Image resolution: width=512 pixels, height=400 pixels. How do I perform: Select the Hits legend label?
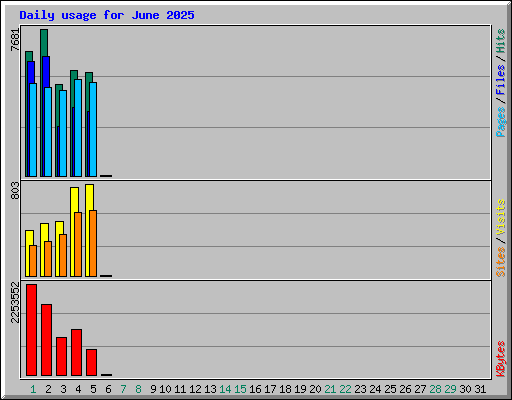coord(500,41)
